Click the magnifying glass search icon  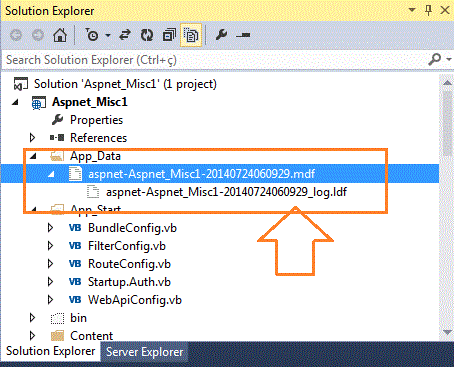pyautogui.click(x=434, y=60)
